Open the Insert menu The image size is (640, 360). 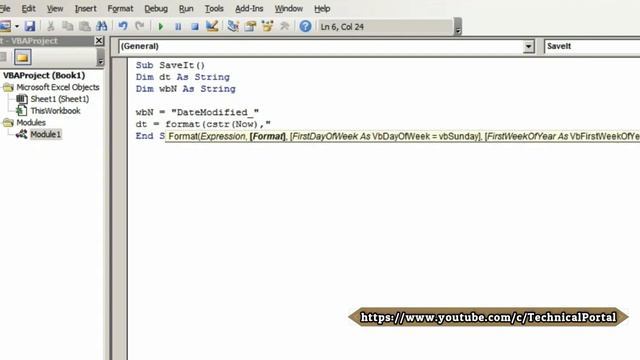tap(85, 8)
